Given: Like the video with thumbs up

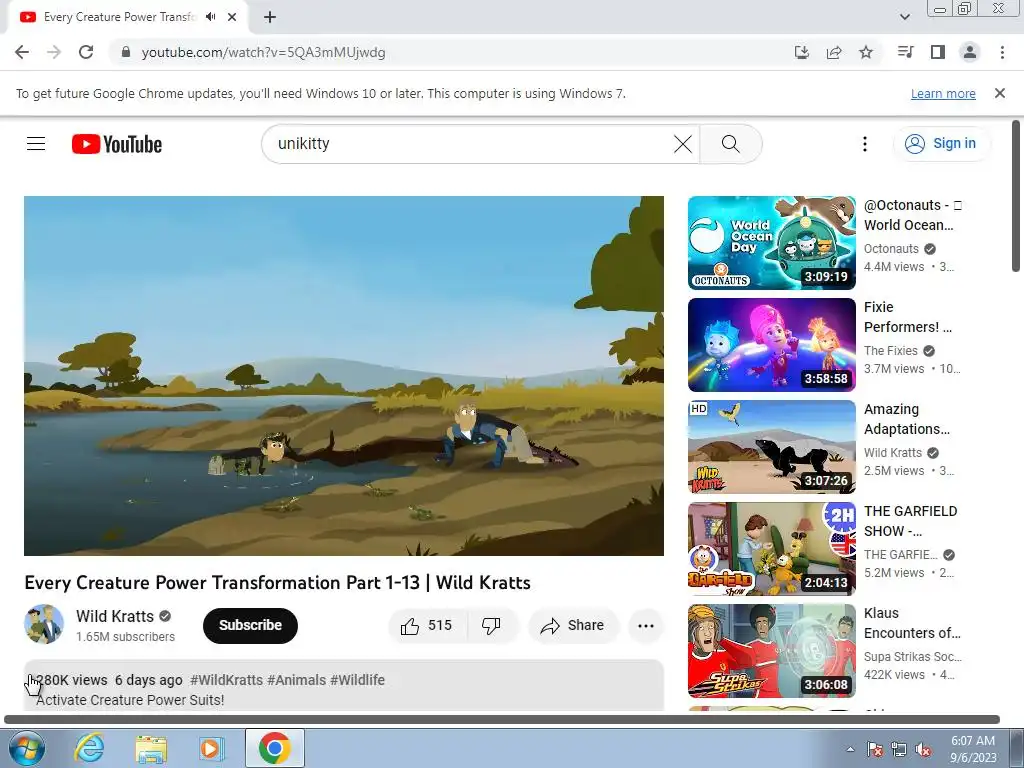Looking at the screenshot, I should coord(428,626).
